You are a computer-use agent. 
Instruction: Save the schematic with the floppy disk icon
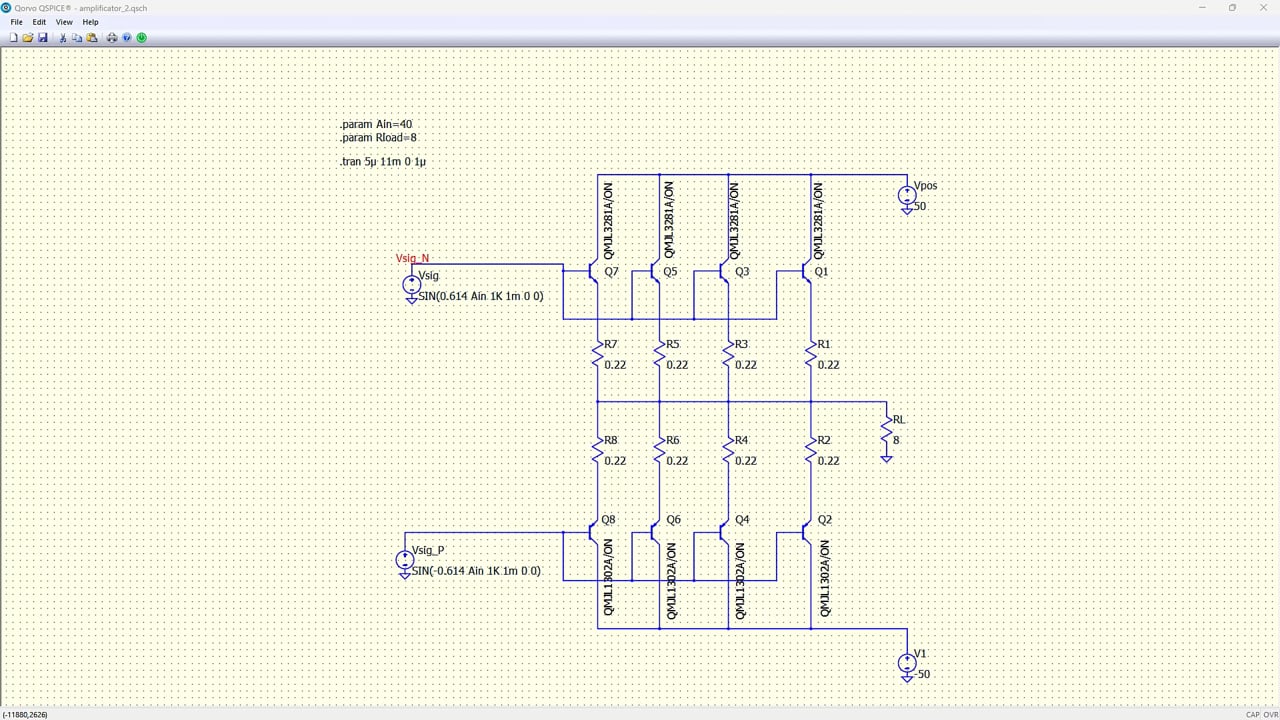[x=43, y=38]
